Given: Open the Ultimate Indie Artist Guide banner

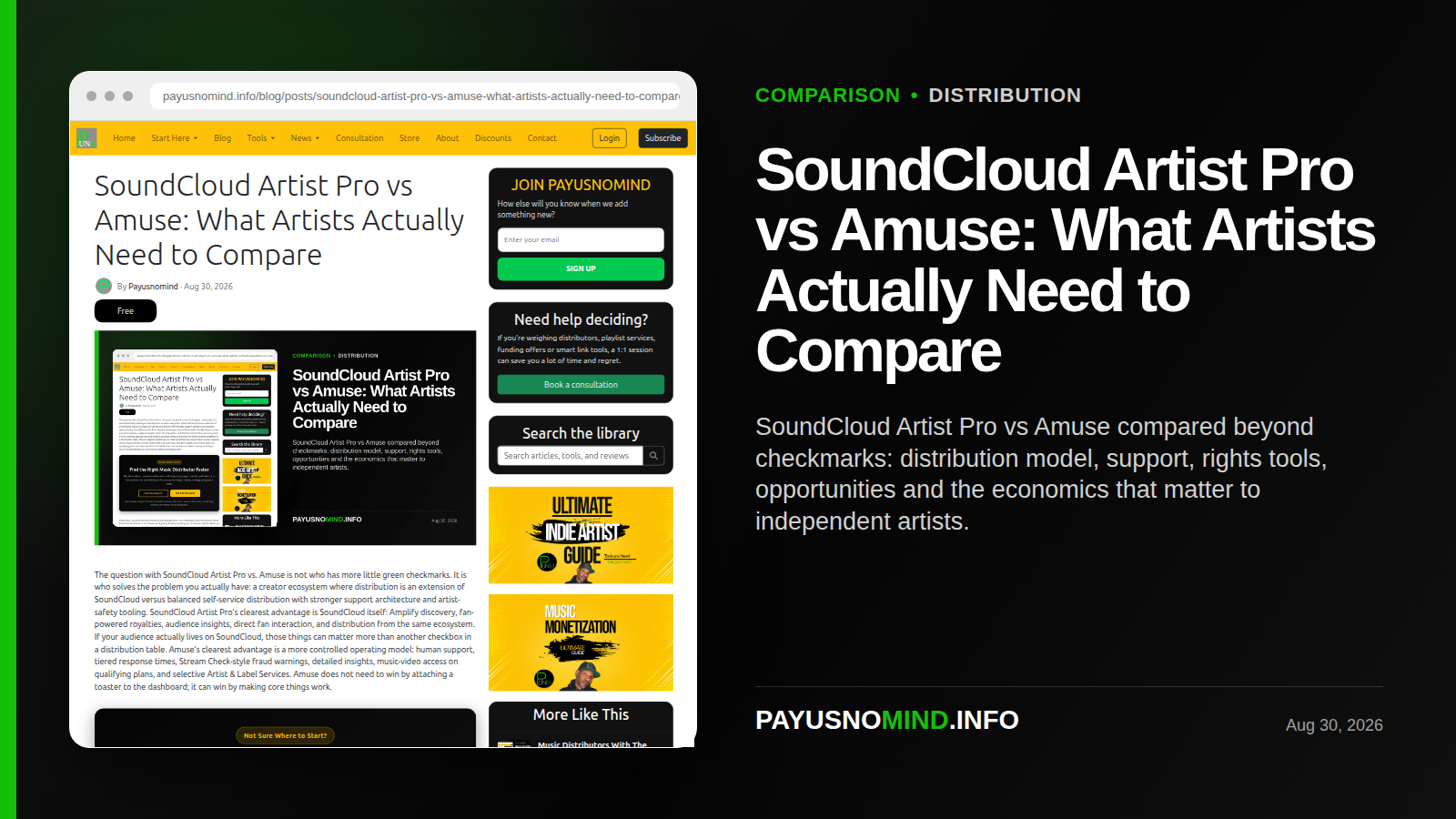Looking at the screenshot, I should [x=581, y=535].
